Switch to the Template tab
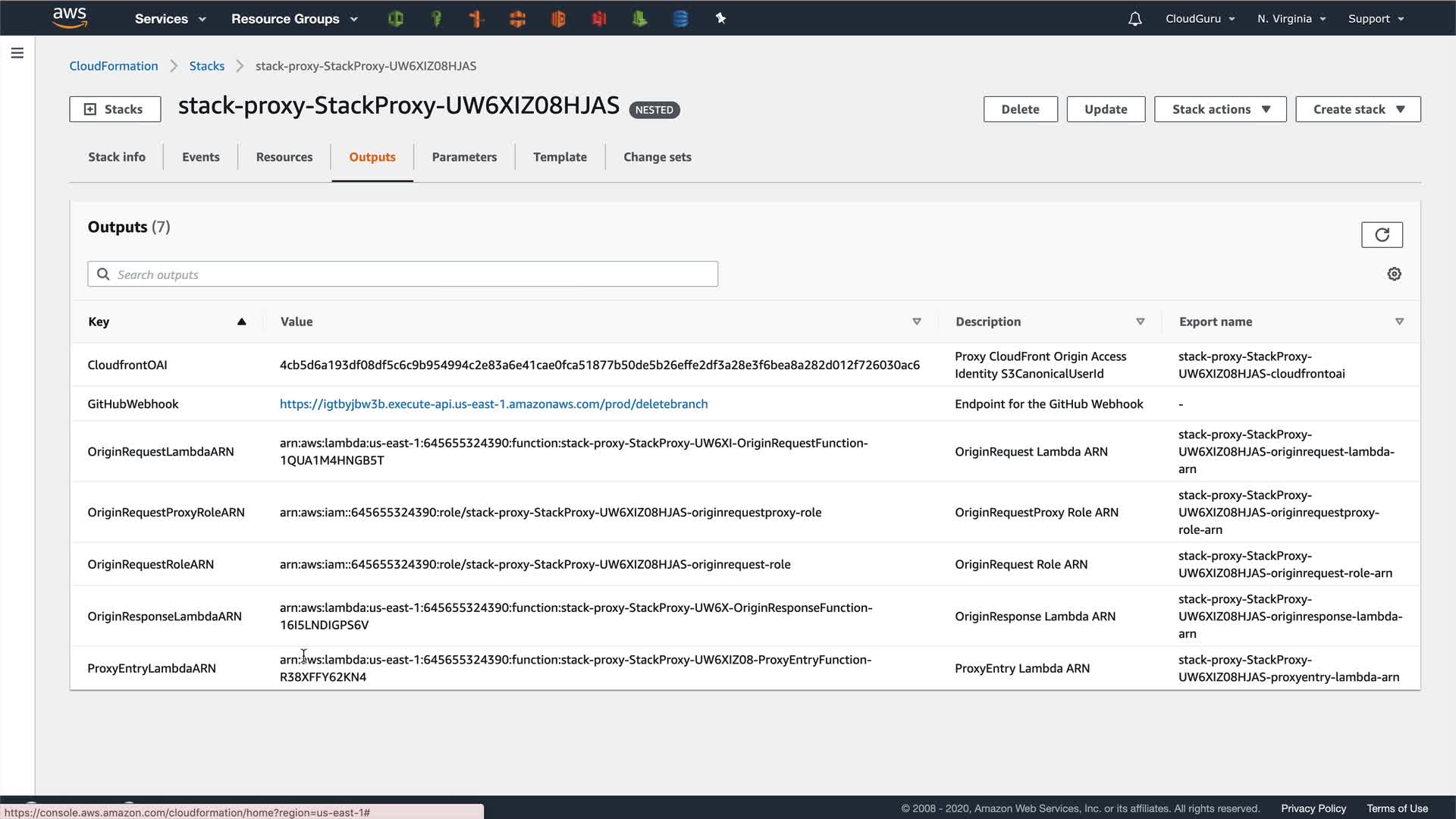This screenshot has height=819, width=1456. 560,157
